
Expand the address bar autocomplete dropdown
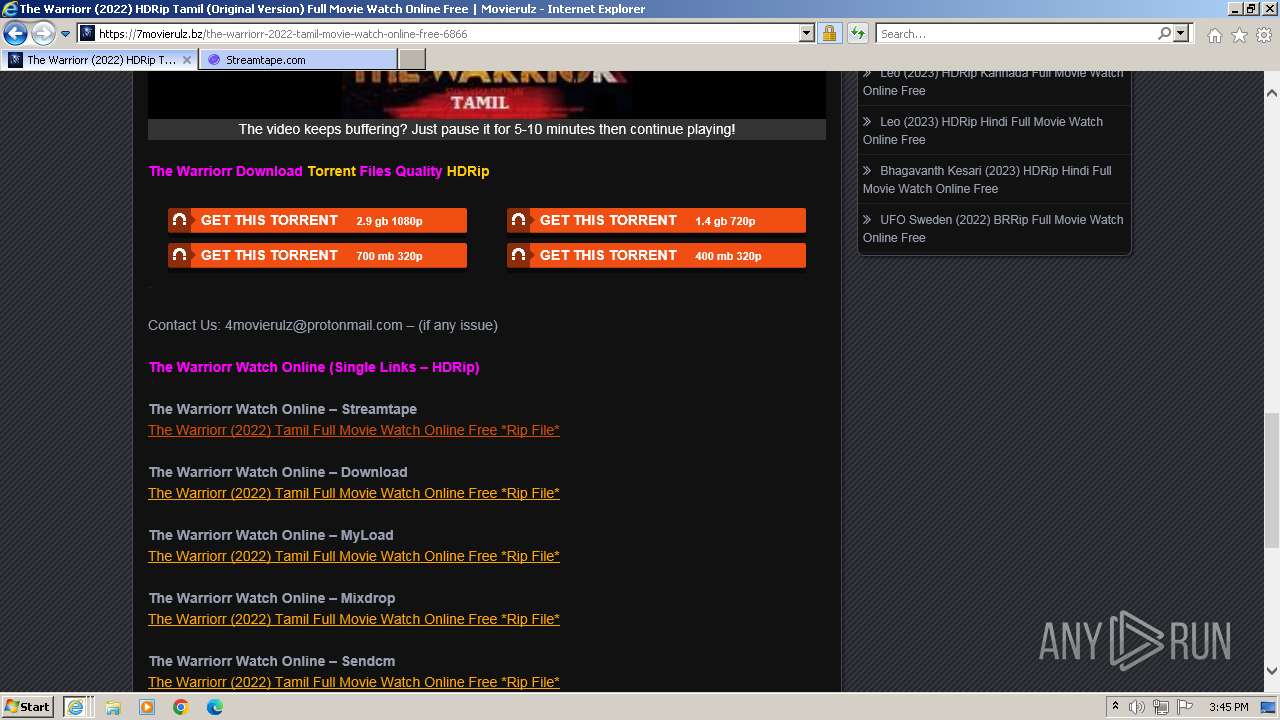pos(807,34)
